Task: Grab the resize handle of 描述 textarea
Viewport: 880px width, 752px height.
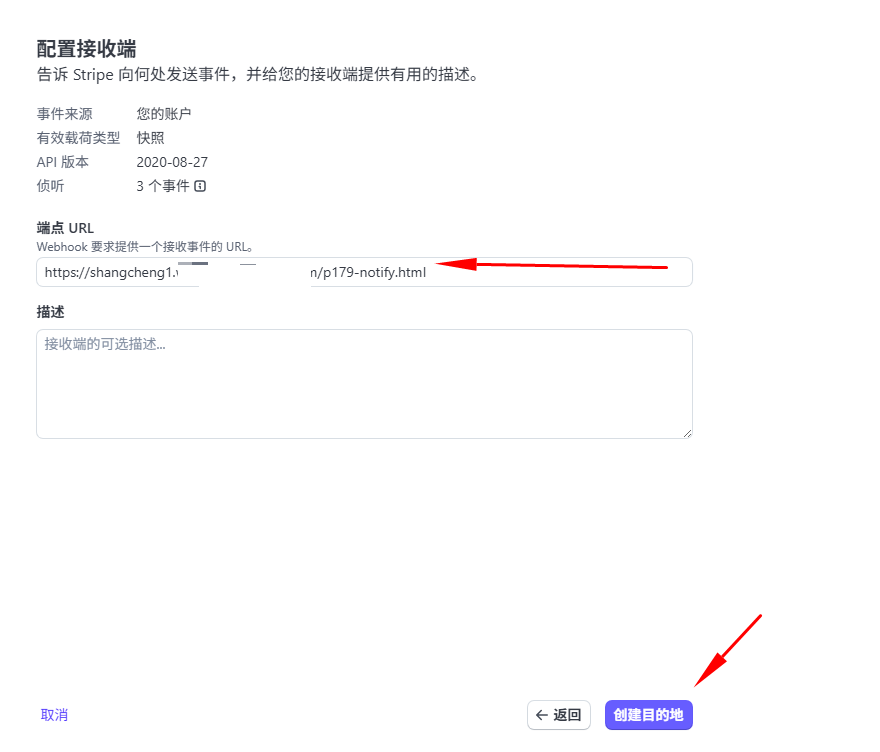Action: 686,432
